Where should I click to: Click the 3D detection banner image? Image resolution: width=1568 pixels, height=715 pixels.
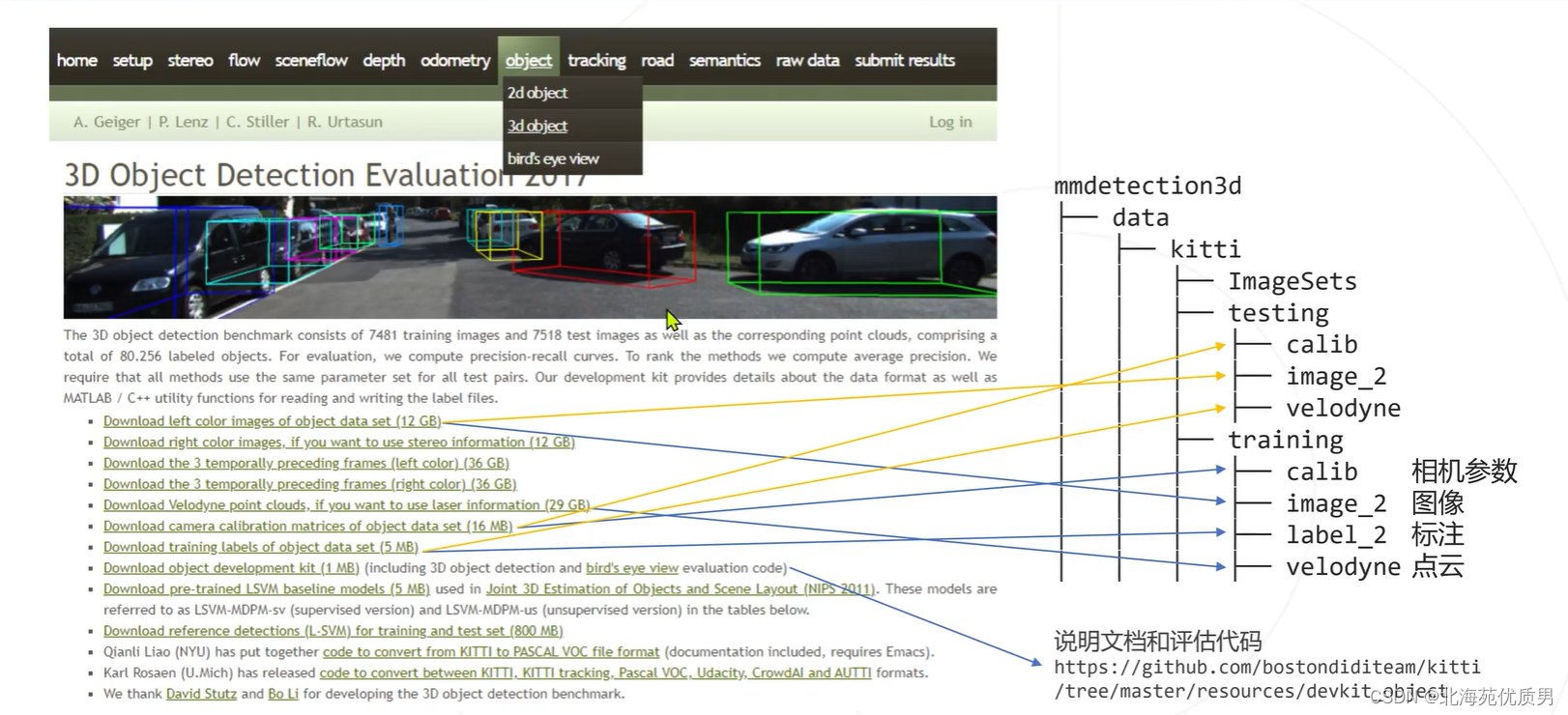tap(530, 257)
